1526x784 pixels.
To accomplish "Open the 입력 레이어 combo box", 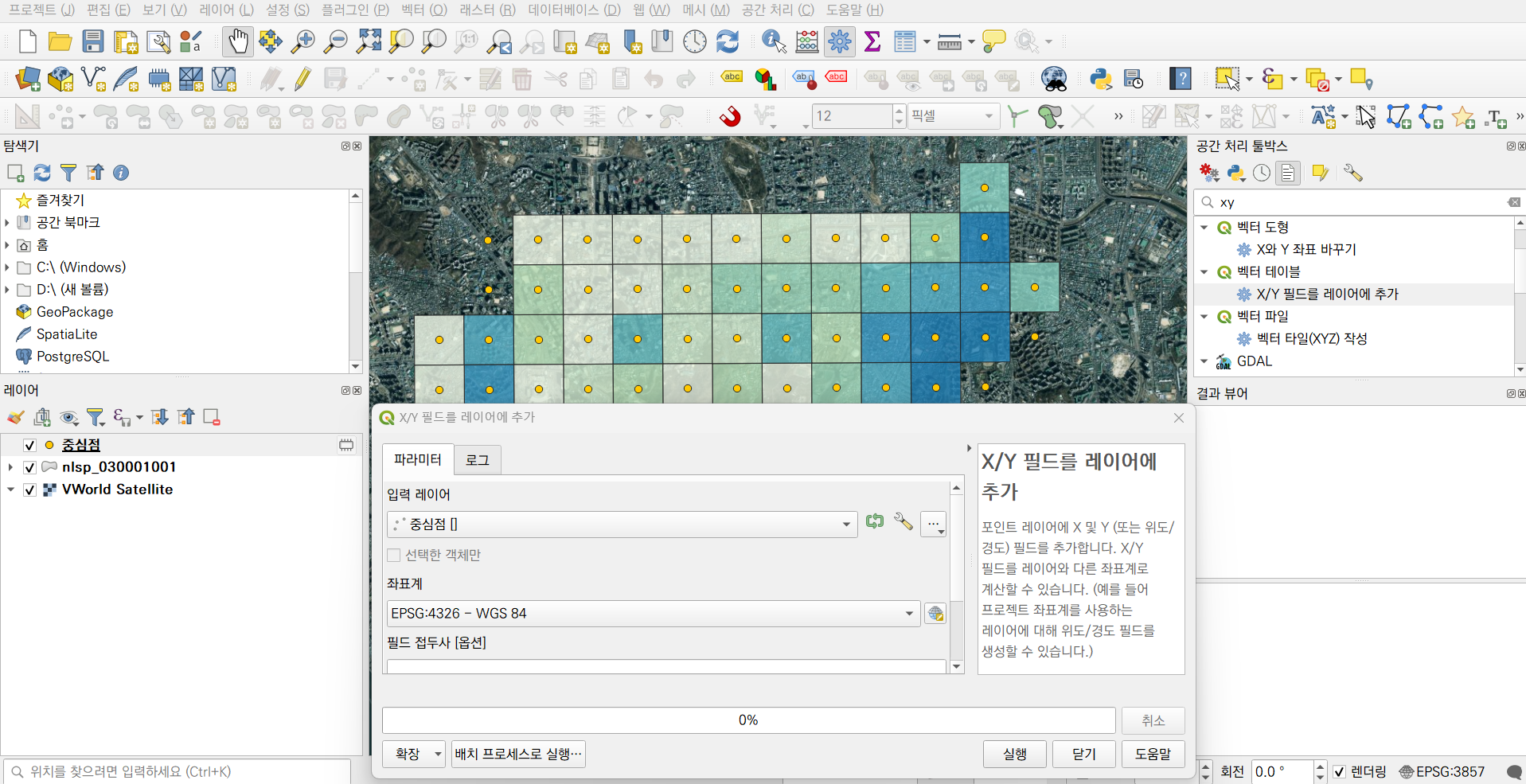I will [622, 525].
